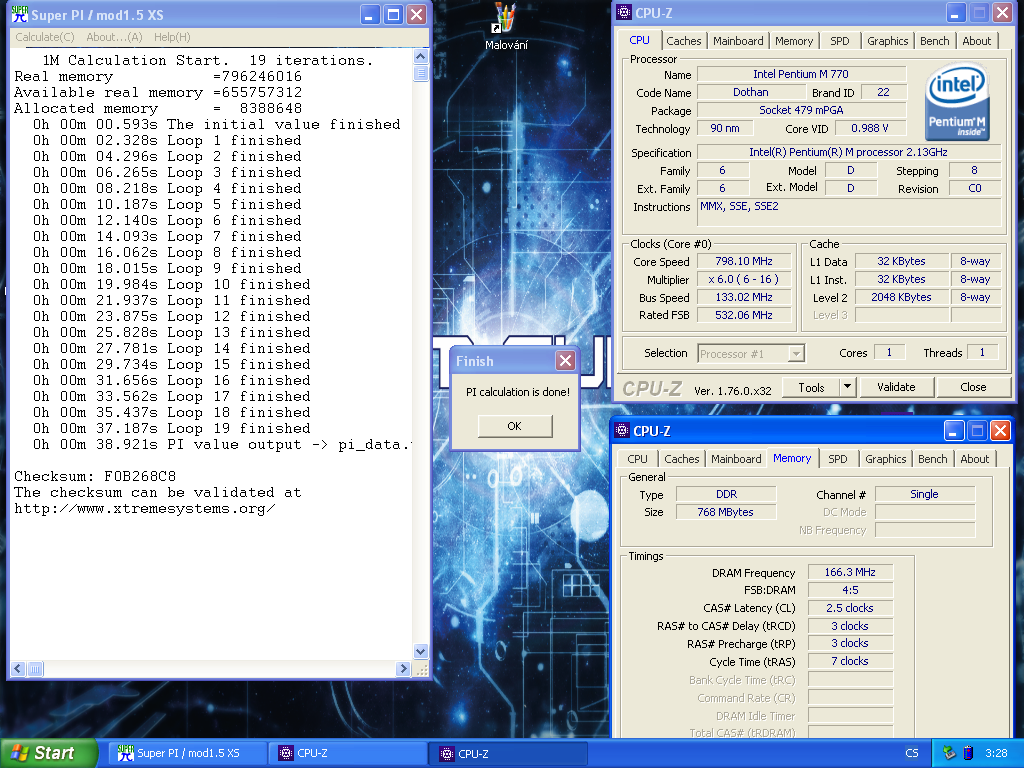Click the Checksum: F0B268C8 line

coord(95,476)
